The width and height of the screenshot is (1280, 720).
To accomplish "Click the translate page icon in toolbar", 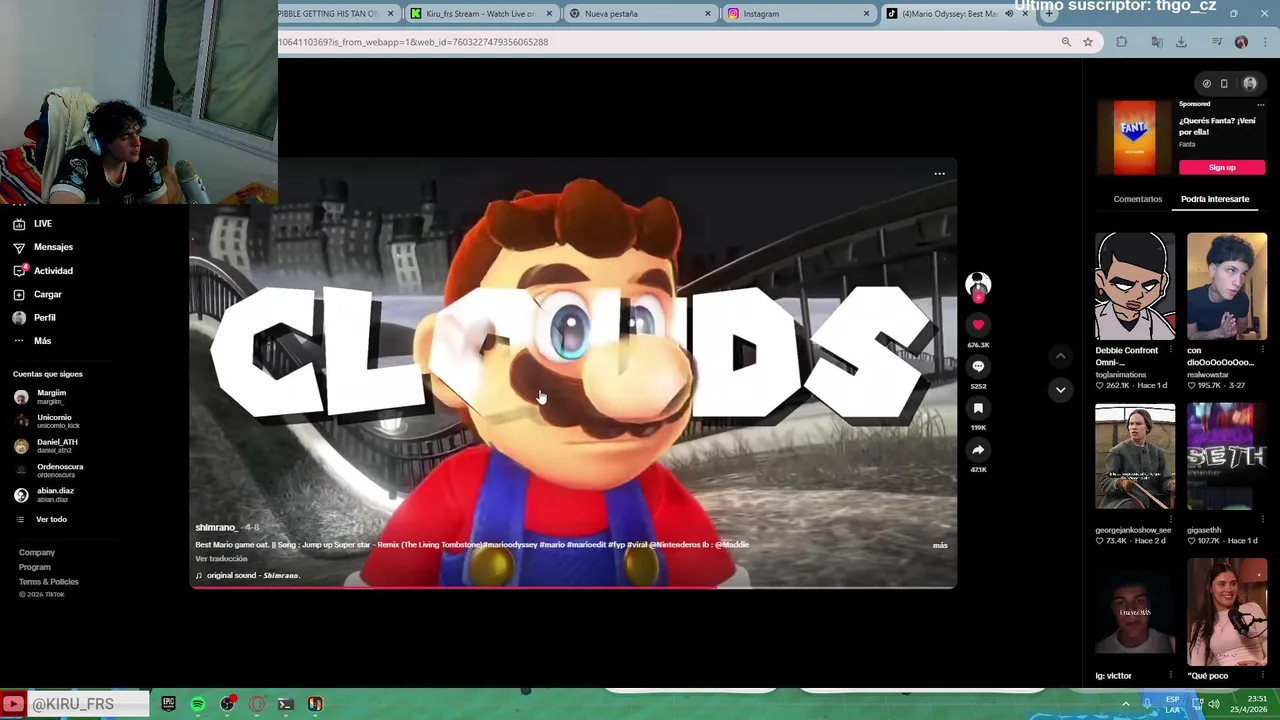I will [1157, 42].
